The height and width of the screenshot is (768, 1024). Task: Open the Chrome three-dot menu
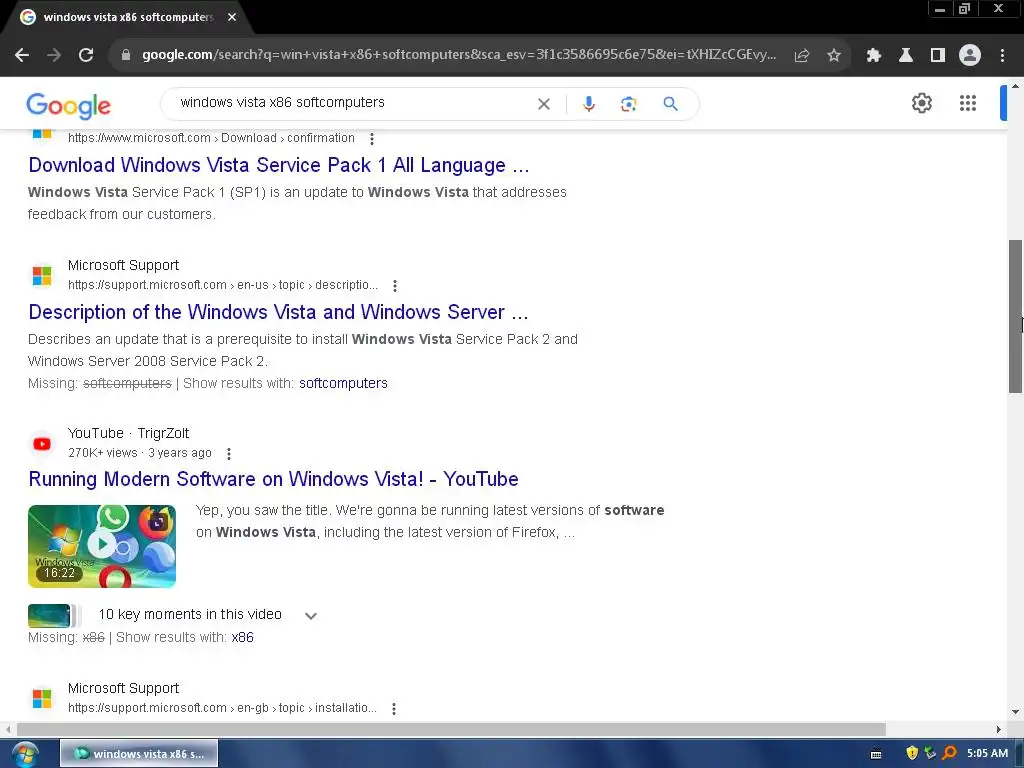(x=1002, y=56)
